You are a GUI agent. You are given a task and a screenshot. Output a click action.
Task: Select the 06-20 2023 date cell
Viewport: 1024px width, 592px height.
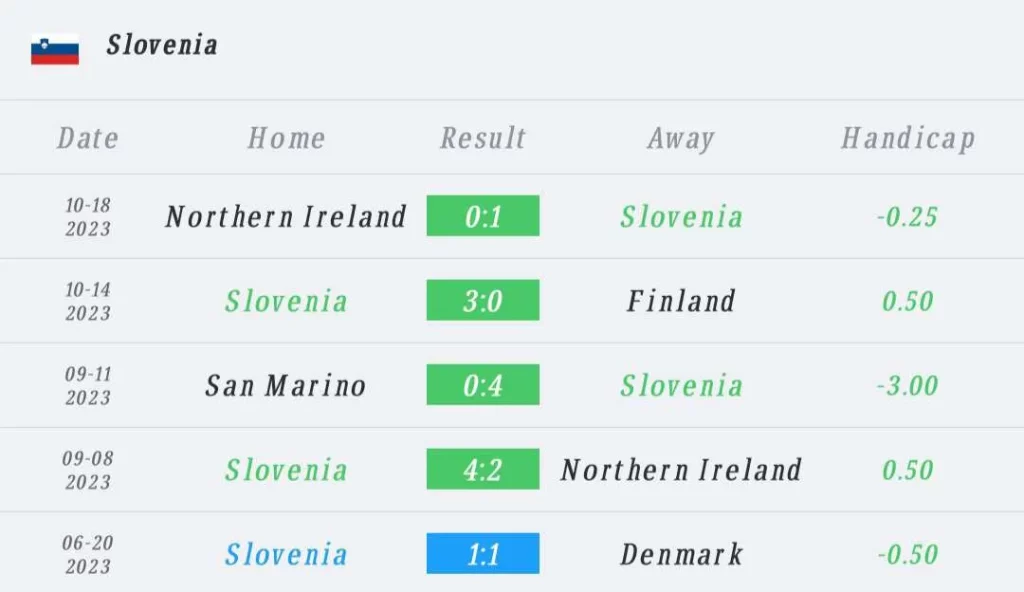[x=88, y=554]
